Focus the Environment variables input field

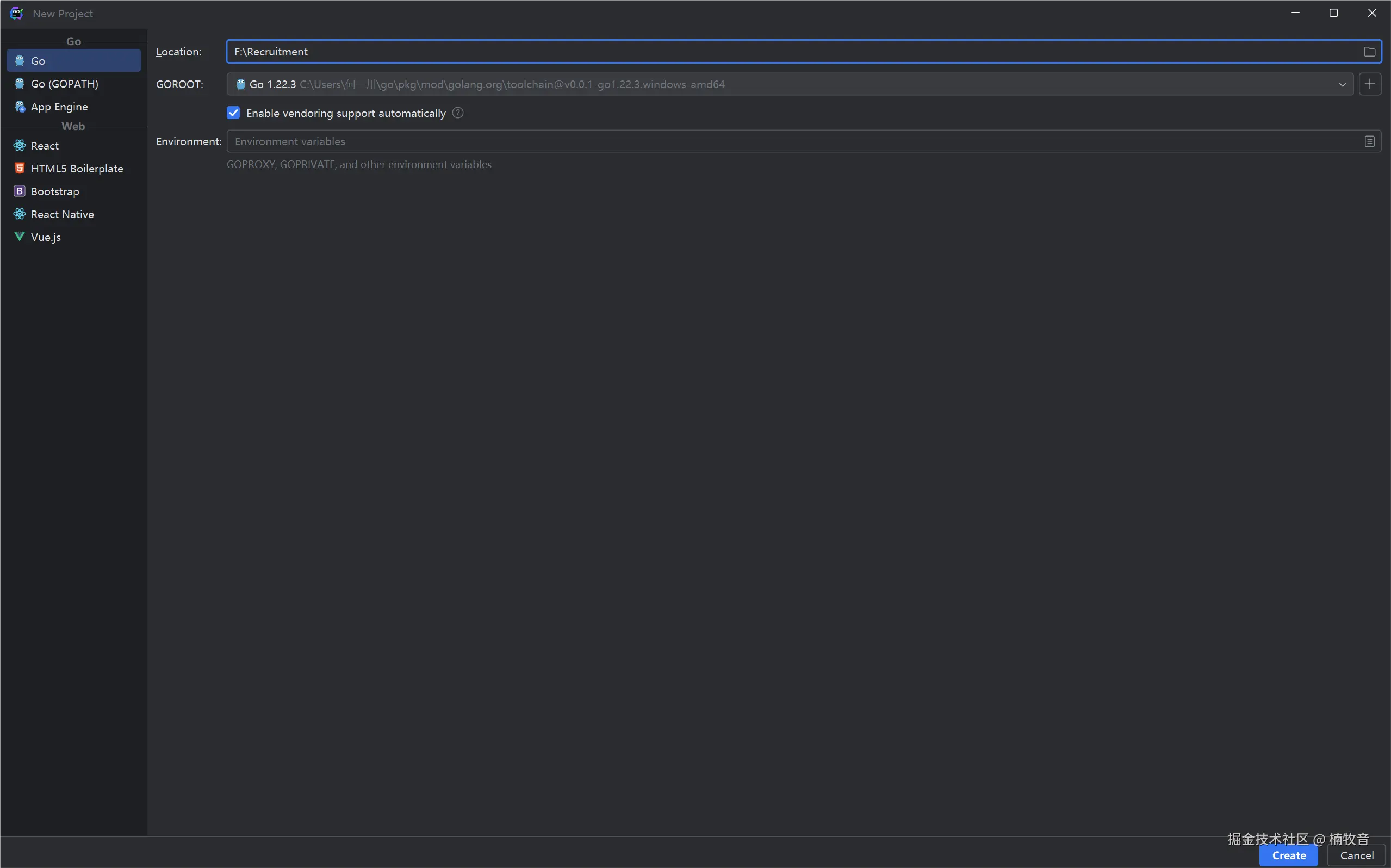pyautogui.click(x=746, y=141)
